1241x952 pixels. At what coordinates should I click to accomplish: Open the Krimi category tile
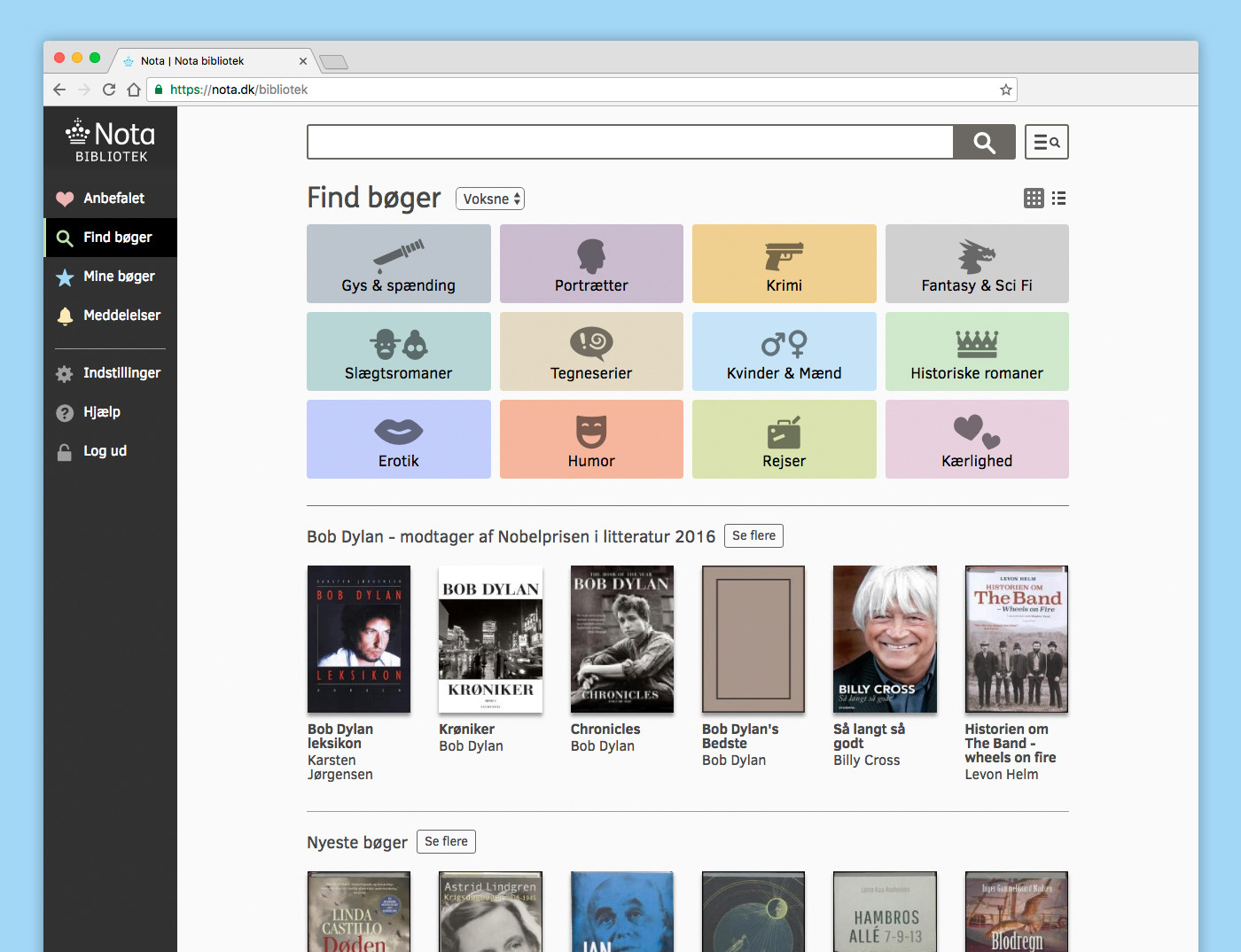coord(784,263)
